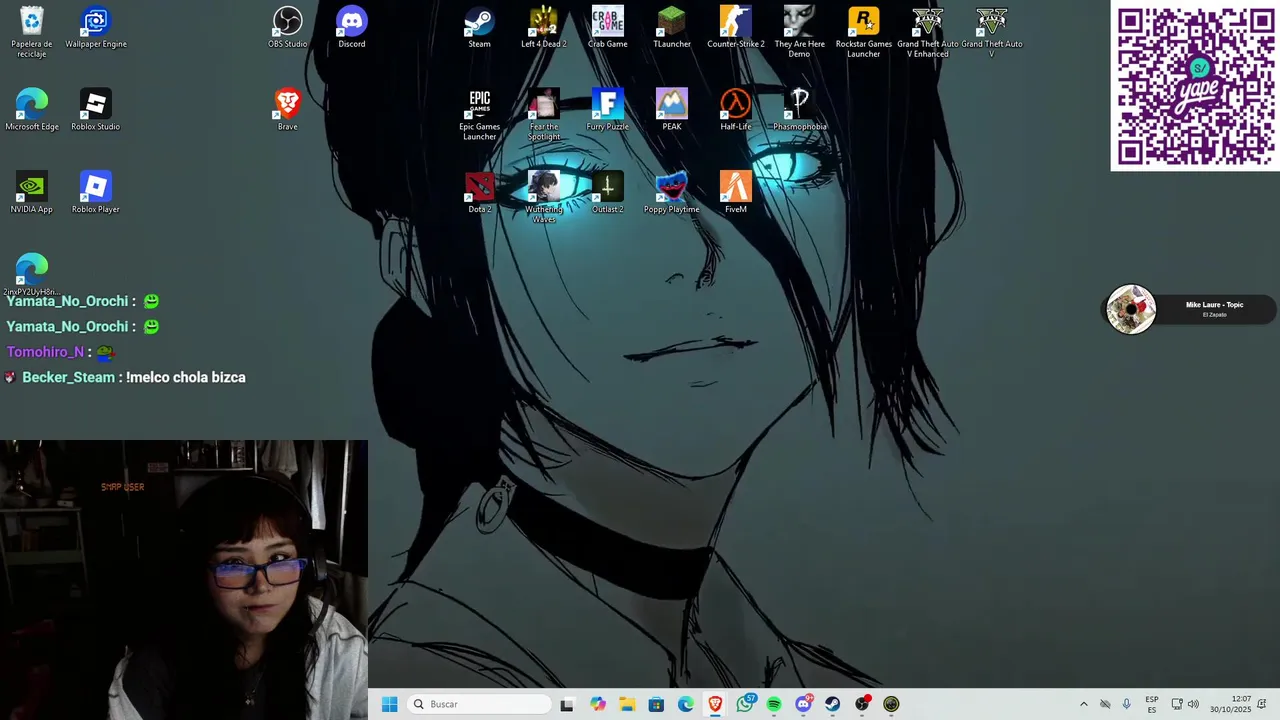Click the microphone tray icon
The width and height of the screenshot is (1280, 720).
(x=1127, y=704)
